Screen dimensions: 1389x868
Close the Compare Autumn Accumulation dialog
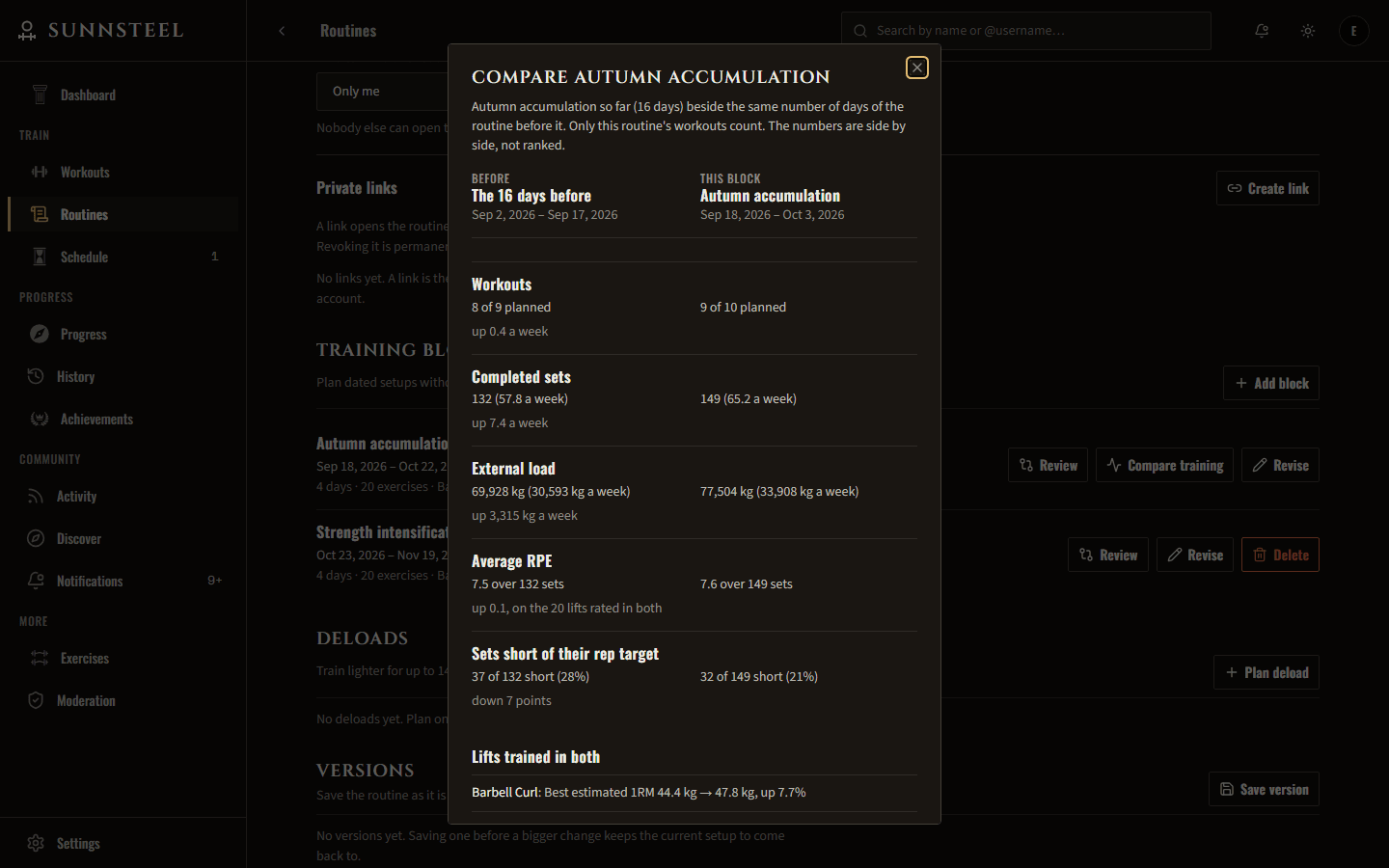tap(916, 68)
